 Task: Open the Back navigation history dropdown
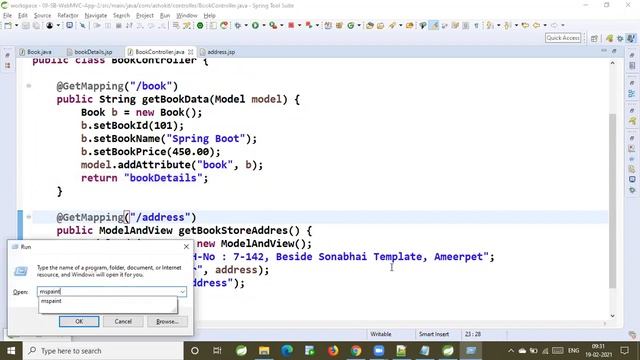[545, 25]
